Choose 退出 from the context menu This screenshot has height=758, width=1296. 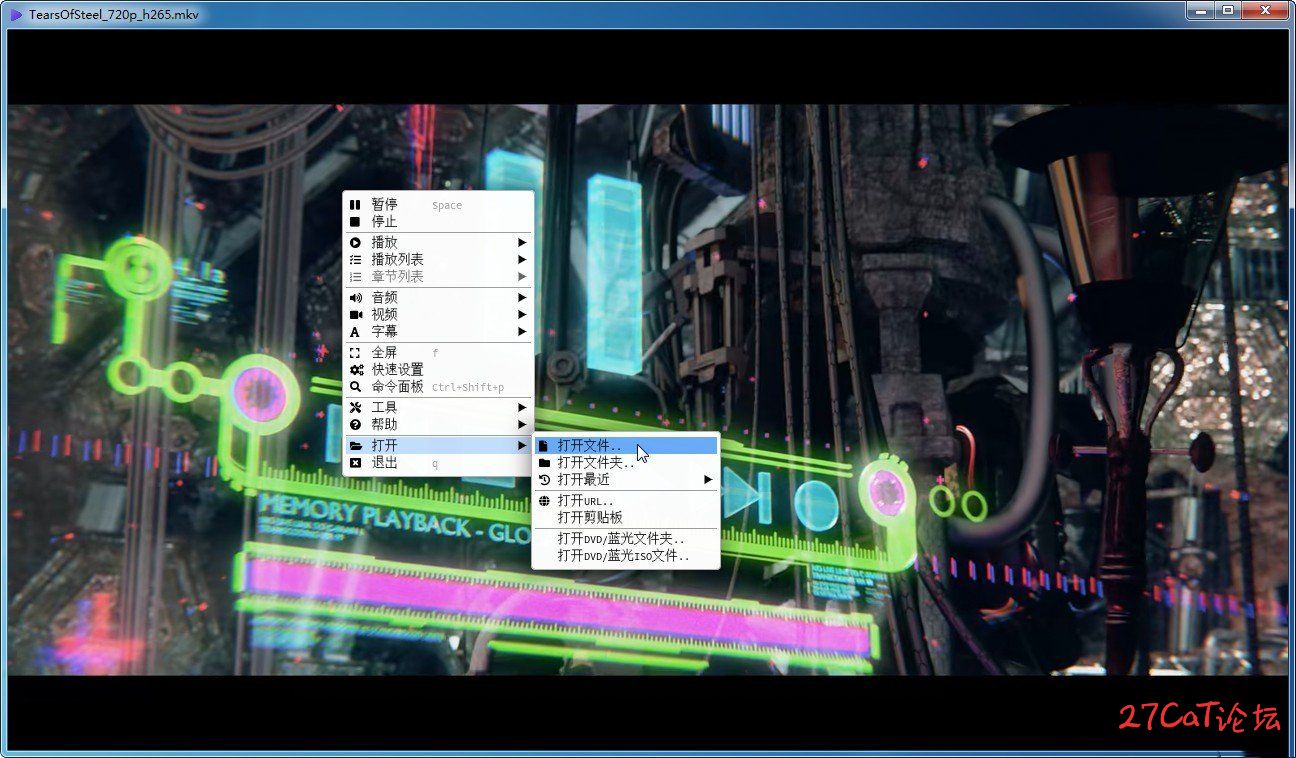(438, 463)
